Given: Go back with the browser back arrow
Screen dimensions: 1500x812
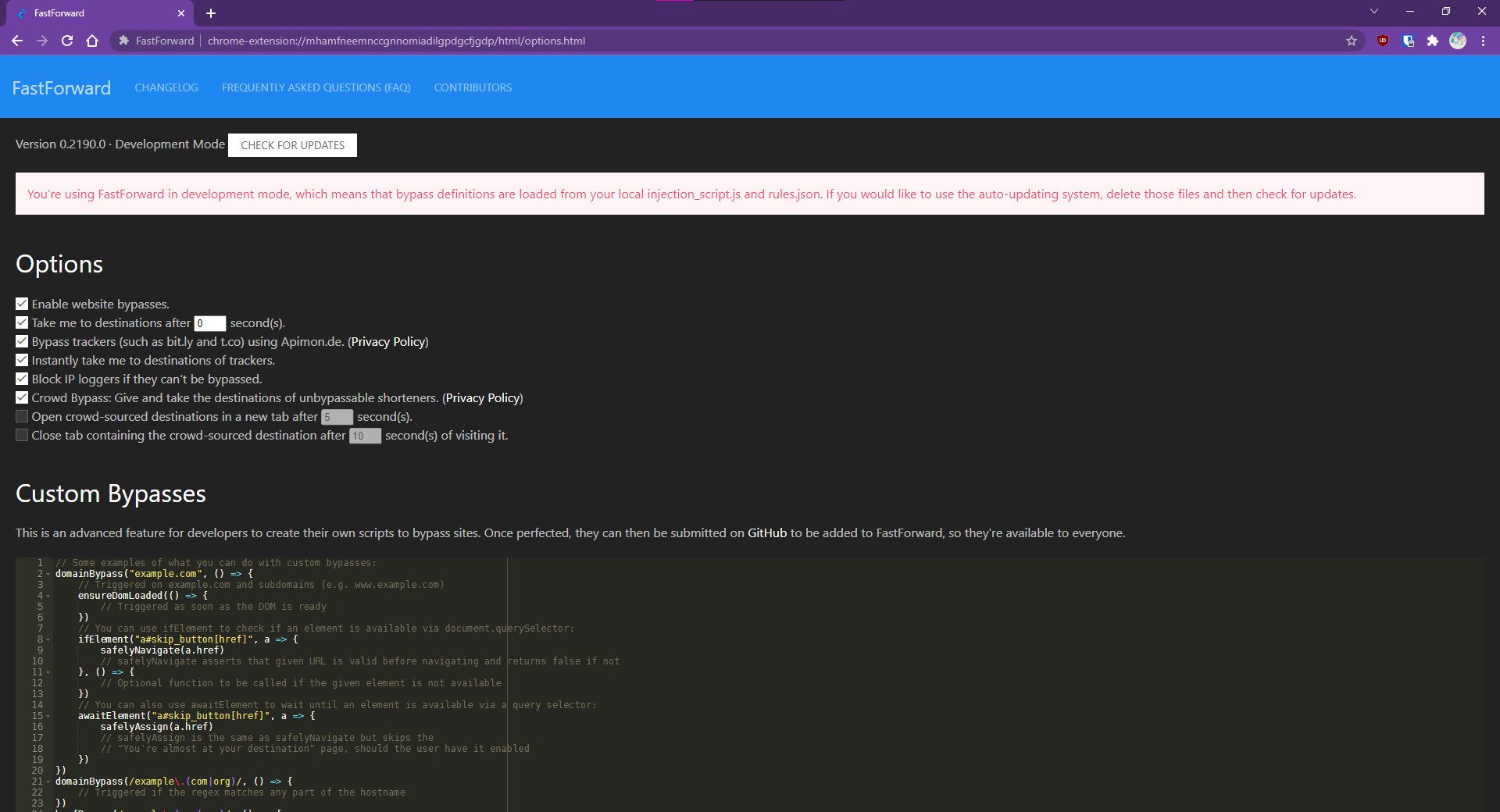Looking at the screenshot, I should click(17, 41).
